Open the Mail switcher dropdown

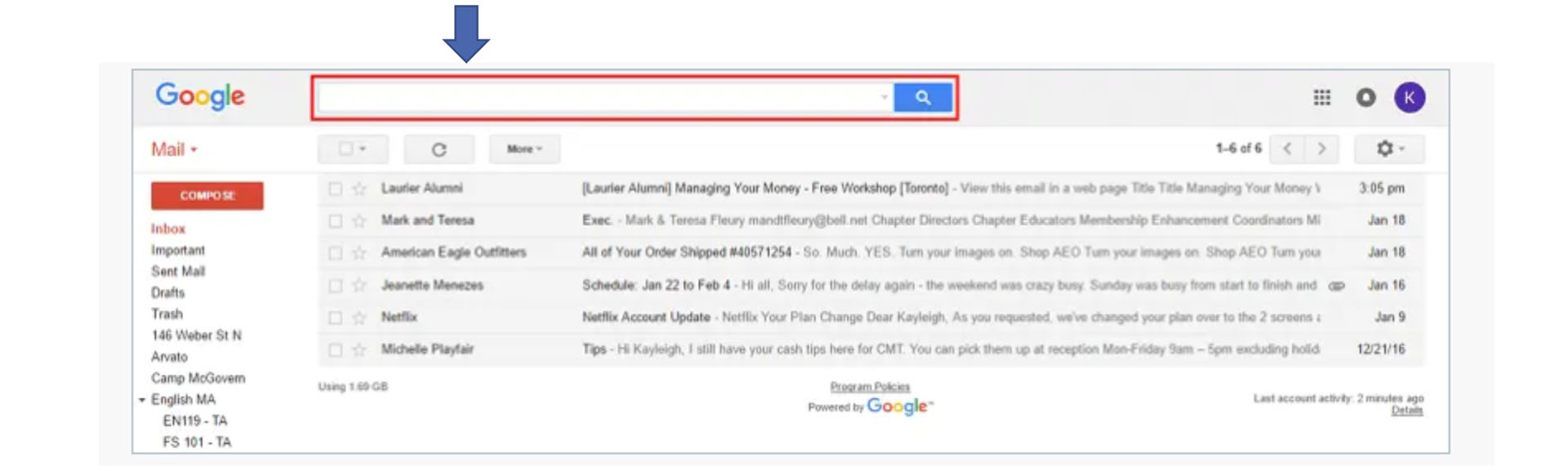[x=174, y=149]
